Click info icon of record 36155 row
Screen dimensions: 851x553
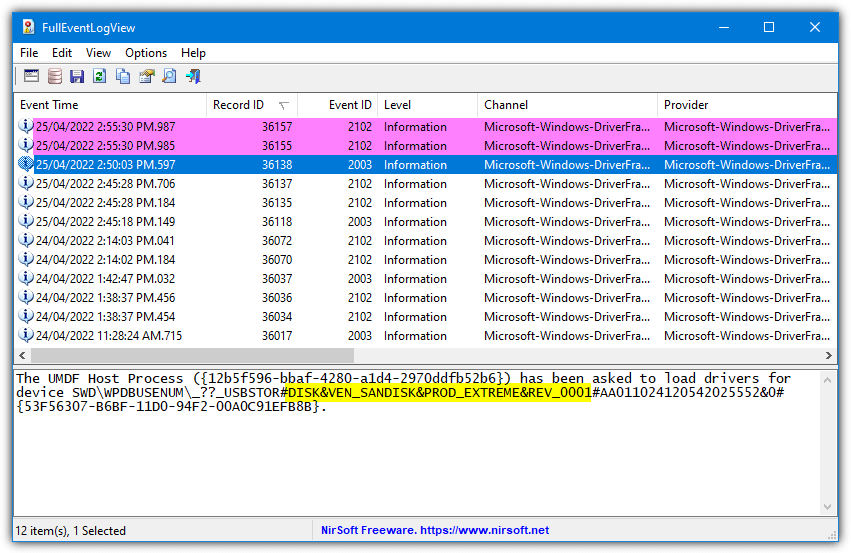[x=26, y=145]
